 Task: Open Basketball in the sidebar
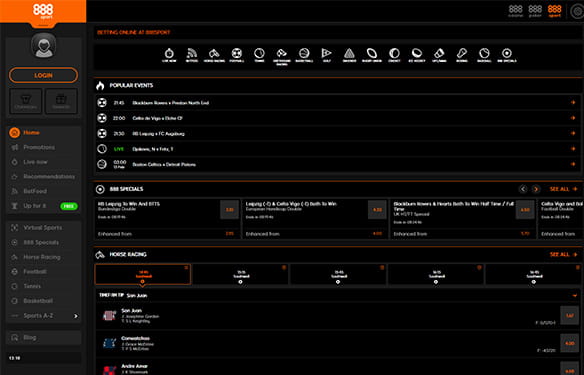pos(44,301)
